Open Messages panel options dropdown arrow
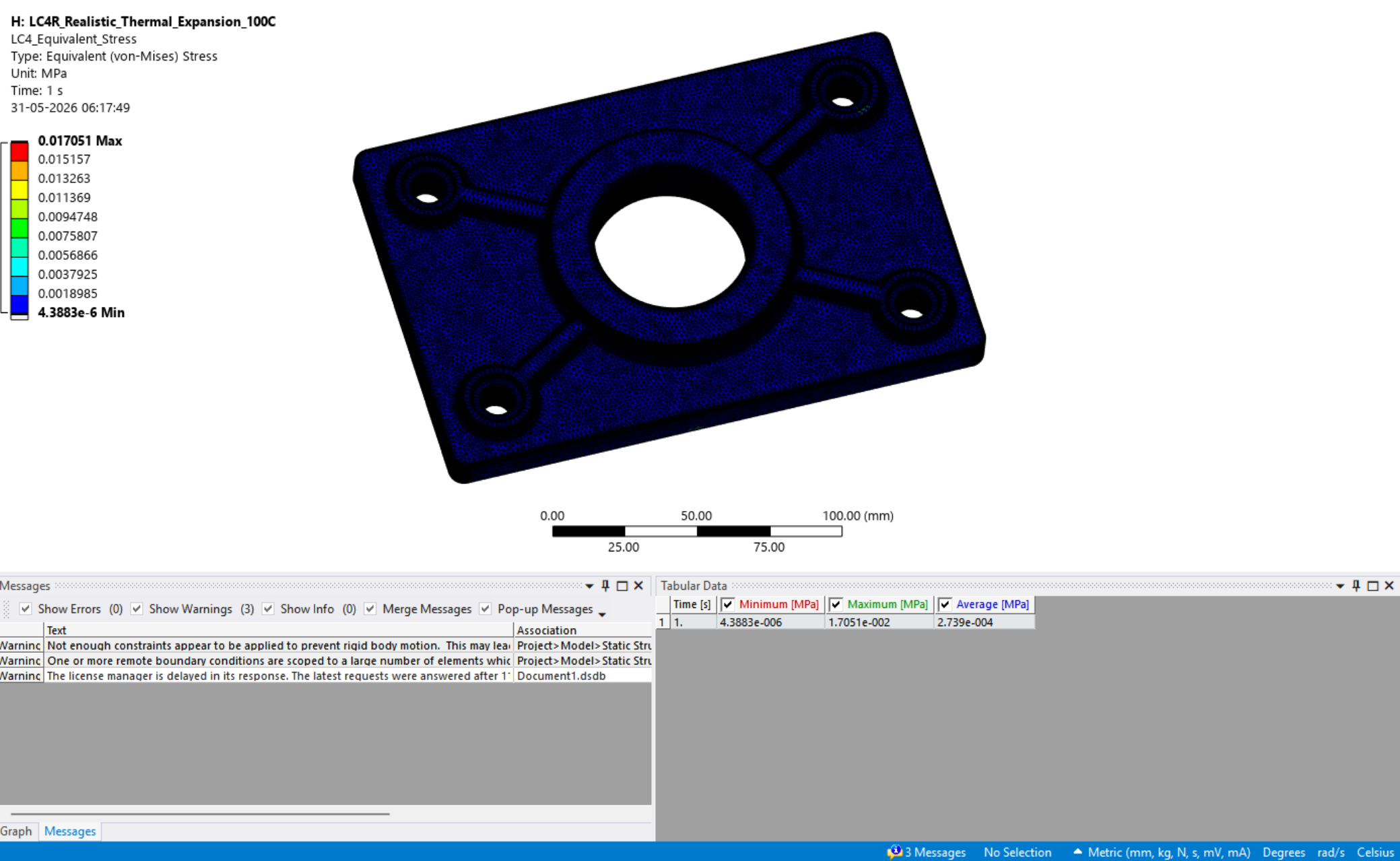 [x=589, y=586]
